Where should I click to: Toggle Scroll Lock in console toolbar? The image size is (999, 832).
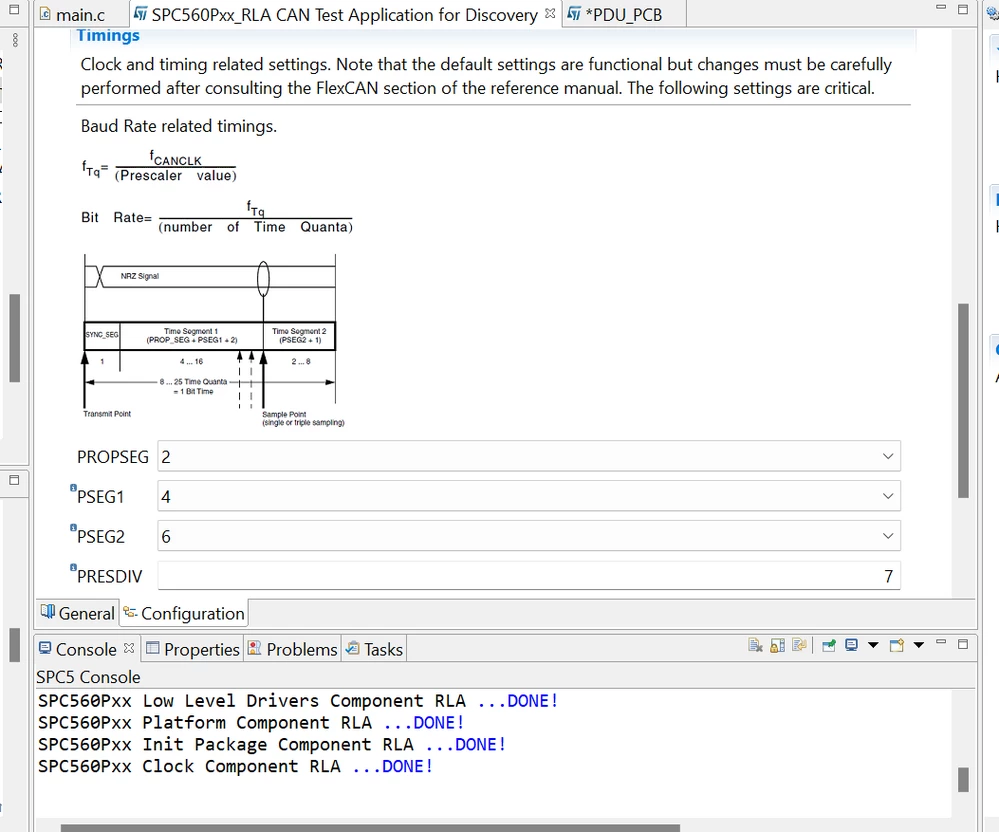(777, 646)
